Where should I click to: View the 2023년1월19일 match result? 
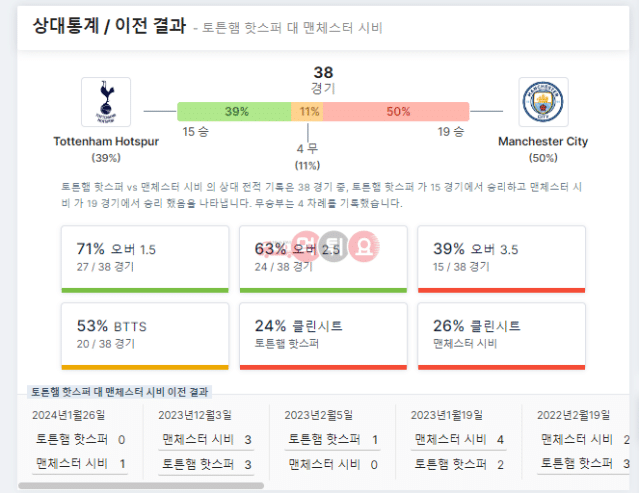tap(459, 440)
